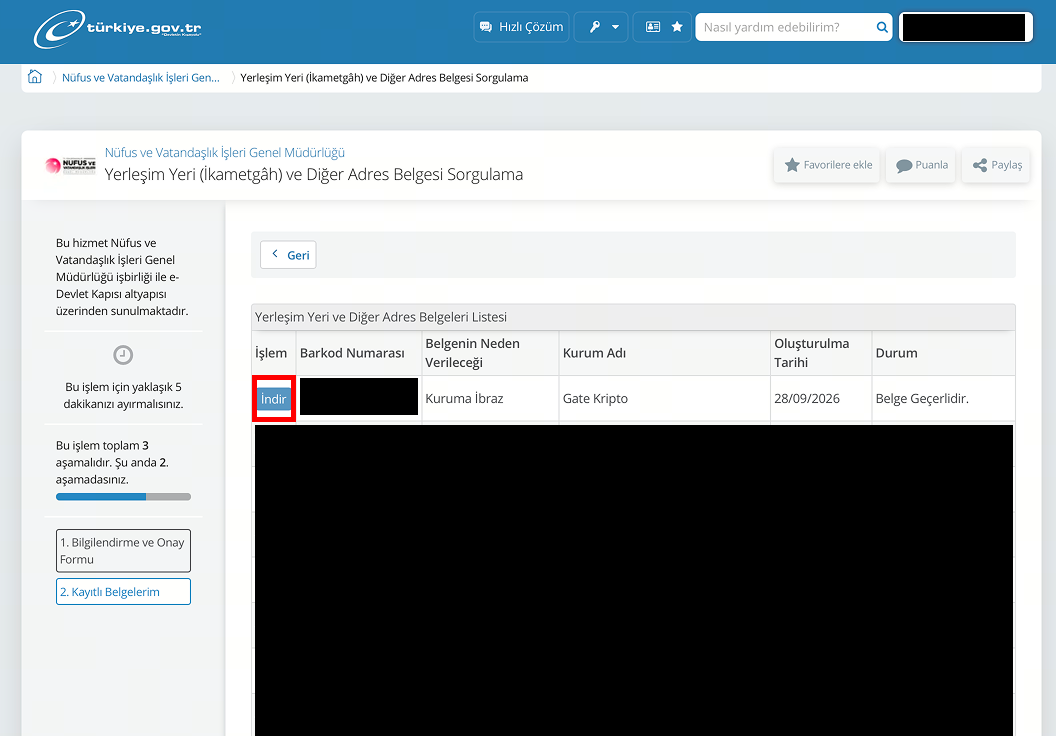Open Nüfus ve Vatandaşlık İşleri breadcrumb link
The width and height of the screenshot is (1056, 736).
[x=141, y=77]
